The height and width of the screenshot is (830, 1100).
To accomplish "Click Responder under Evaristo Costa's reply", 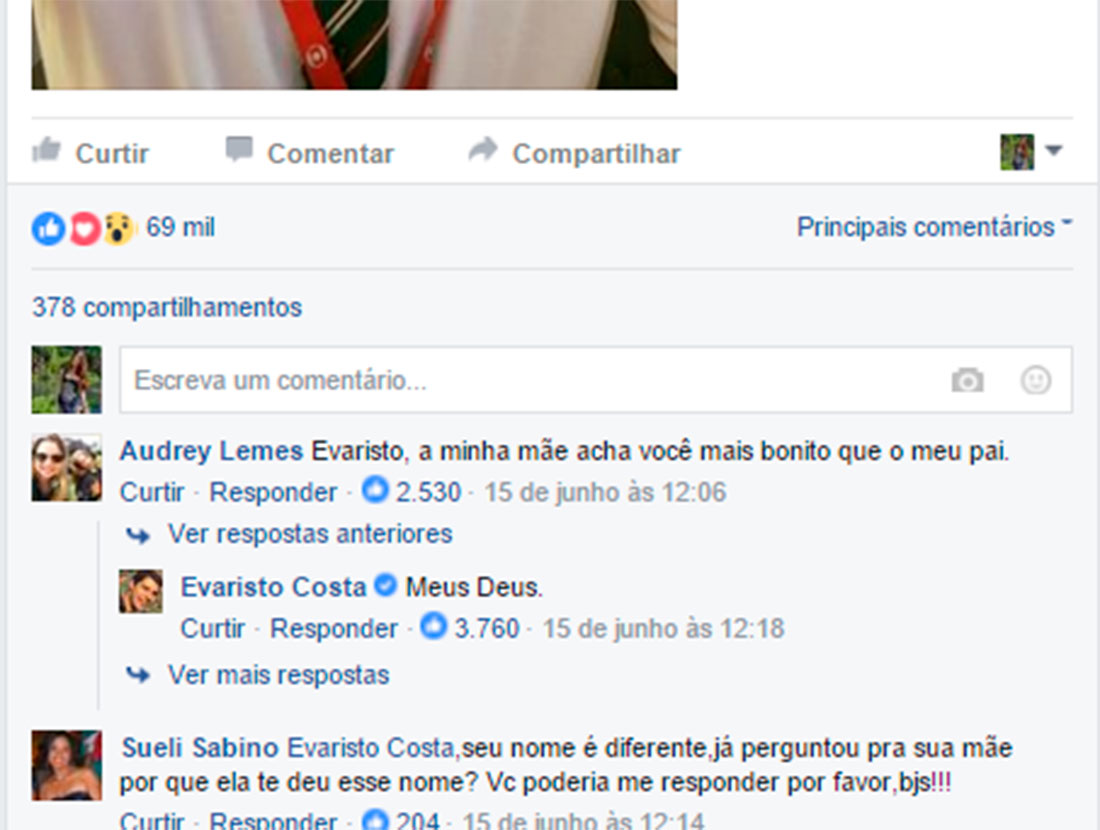I will click(333, 629).
